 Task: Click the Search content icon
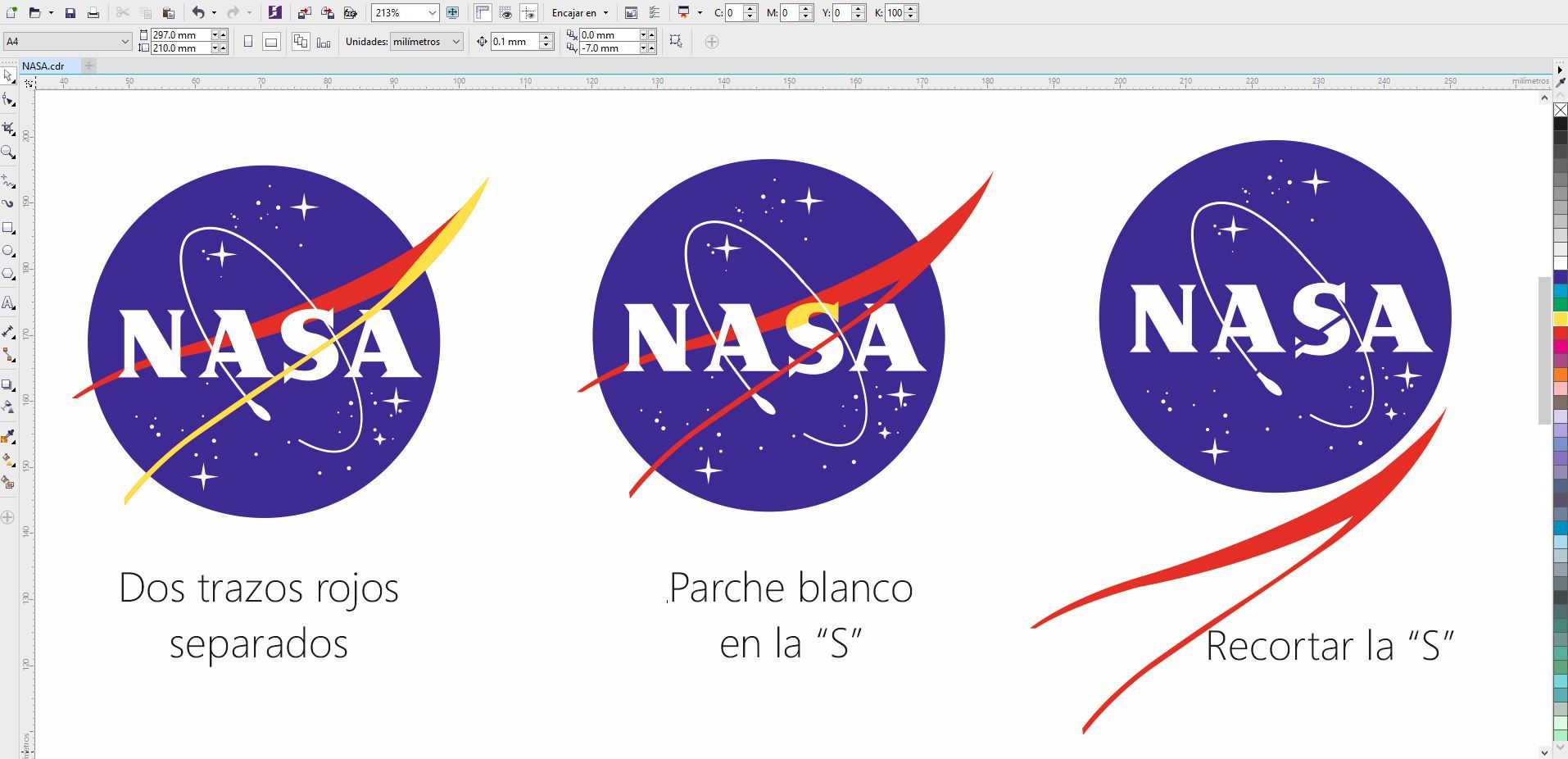pyautogui.click(x=274, y=12)
